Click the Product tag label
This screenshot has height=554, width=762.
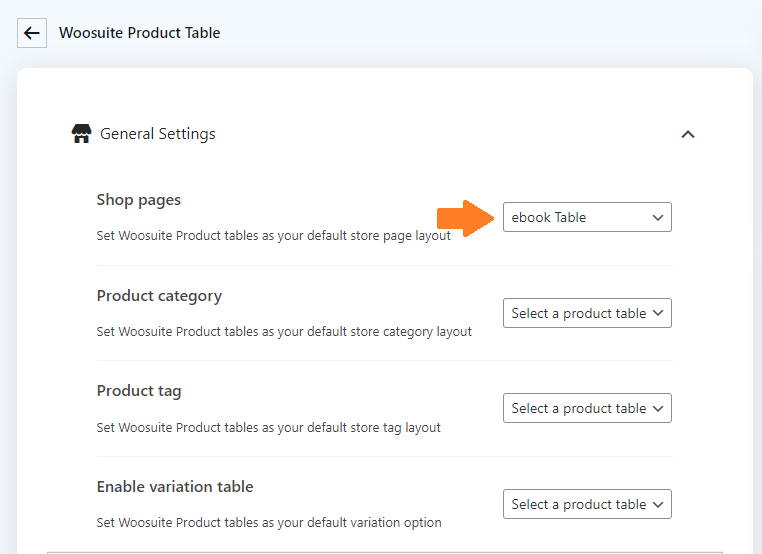pos(139,391)
